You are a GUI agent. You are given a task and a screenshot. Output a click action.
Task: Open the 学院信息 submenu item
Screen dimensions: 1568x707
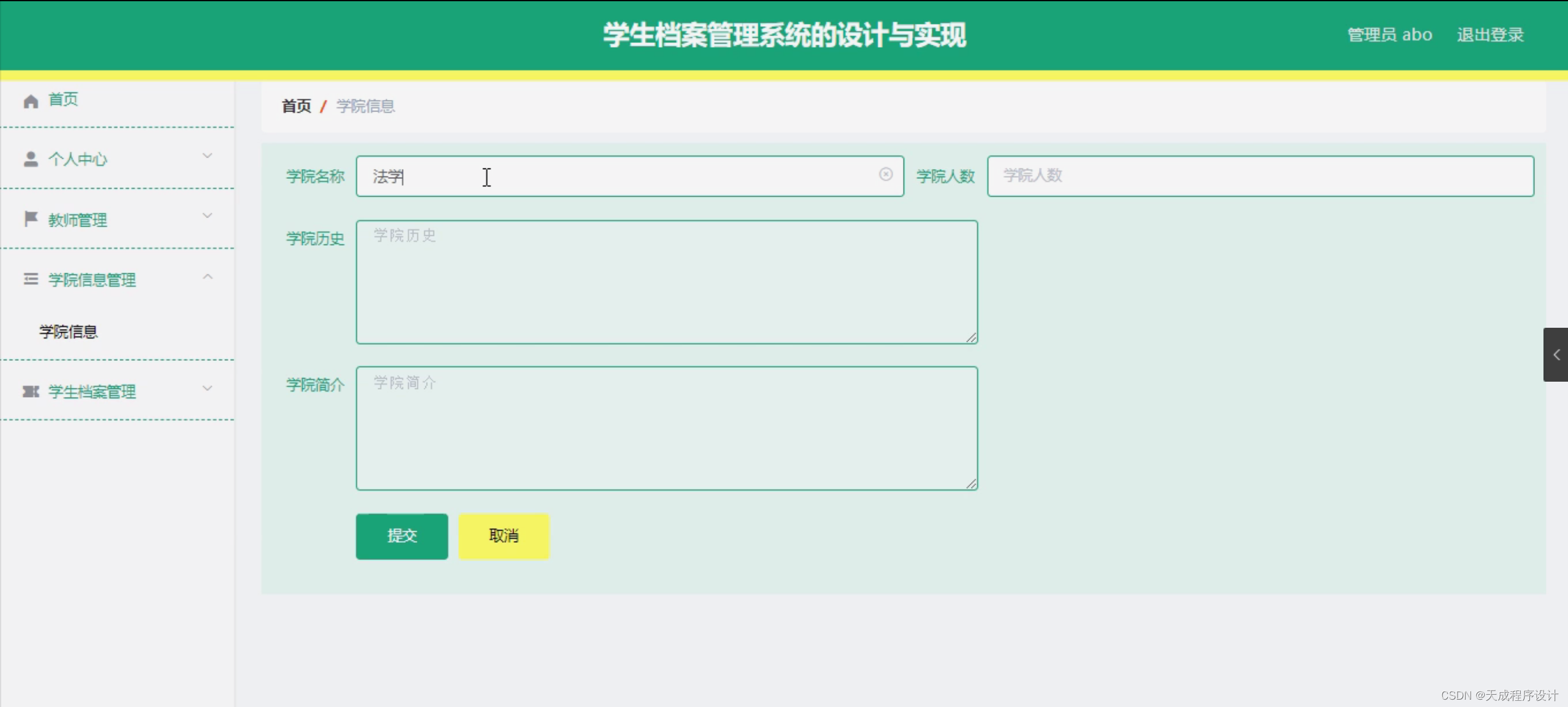coord(67,331)
